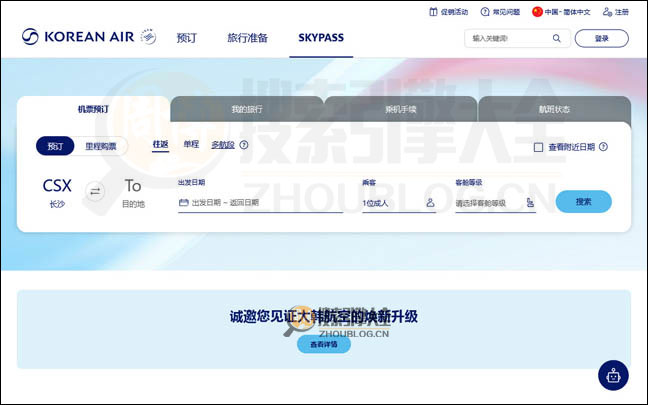Screen dimensions: 648x405
Task: Click the passenger person icon
Action: pyautogui.click(x=430, y=202)
